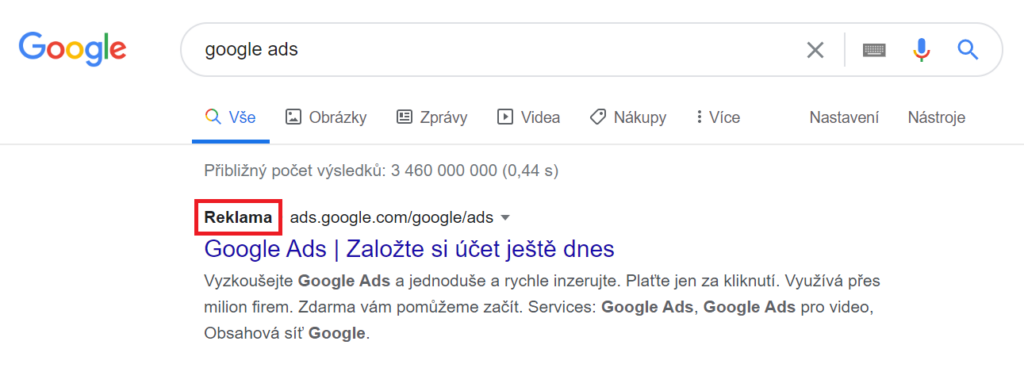Expand the arrow next to ads.google.com URL
The width and height of the screenshot is (1024, 368).
(504, 217)
